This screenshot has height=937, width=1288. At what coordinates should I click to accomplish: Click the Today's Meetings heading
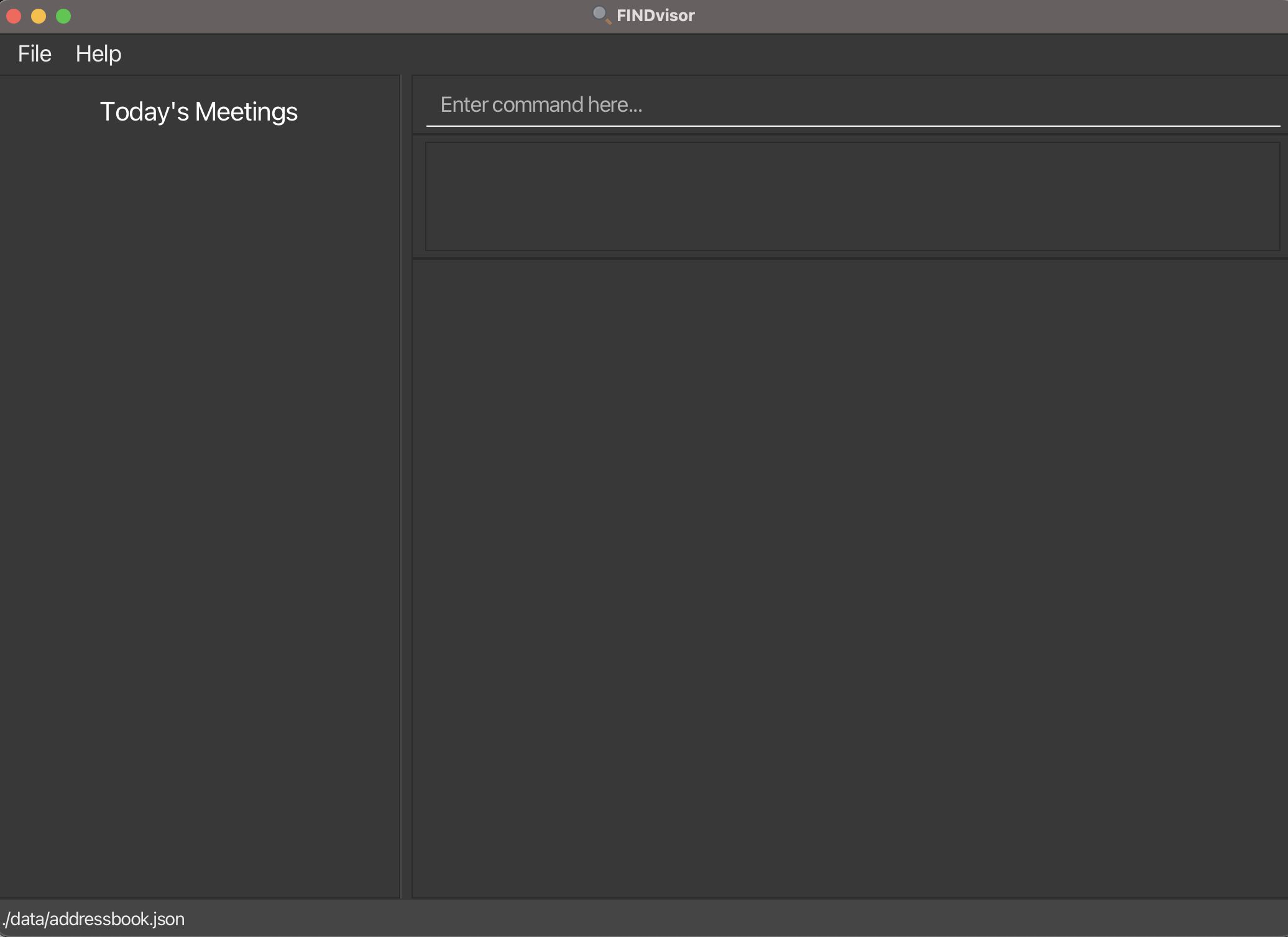click(x=199, y=112)
